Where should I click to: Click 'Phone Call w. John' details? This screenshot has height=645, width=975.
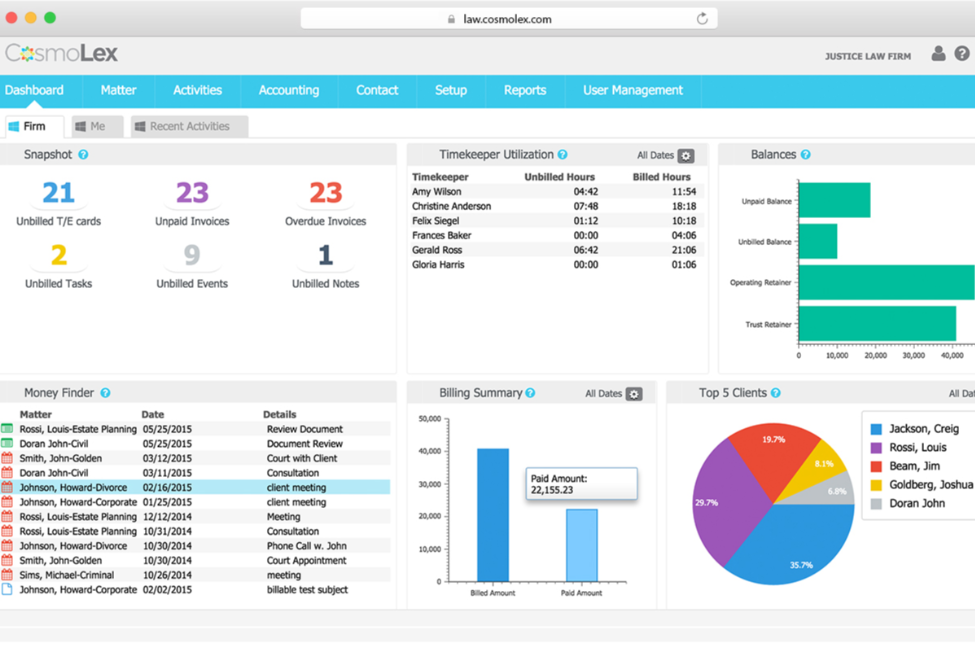[x=307, y=545]
